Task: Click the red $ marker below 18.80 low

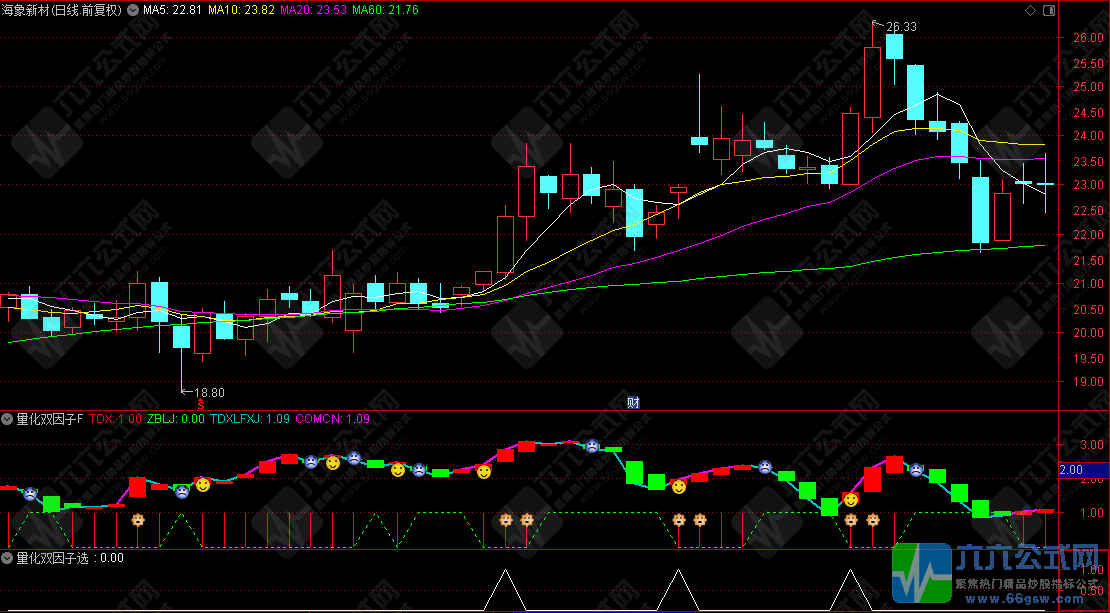Action: [x=201, y=404]
